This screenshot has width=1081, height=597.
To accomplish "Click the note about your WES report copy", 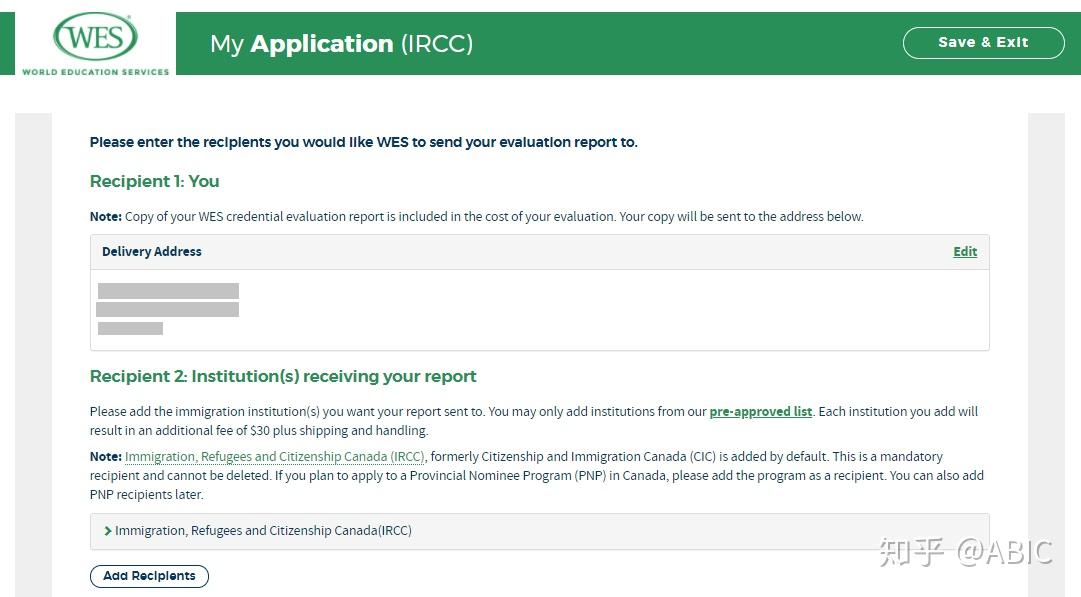I will click(476, 217).
